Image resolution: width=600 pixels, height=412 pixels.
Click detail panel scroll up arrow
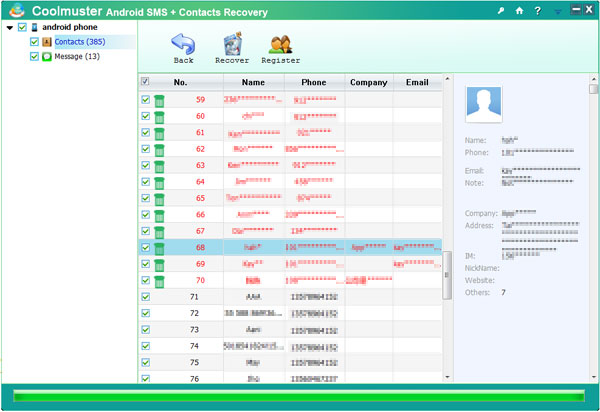593,79
